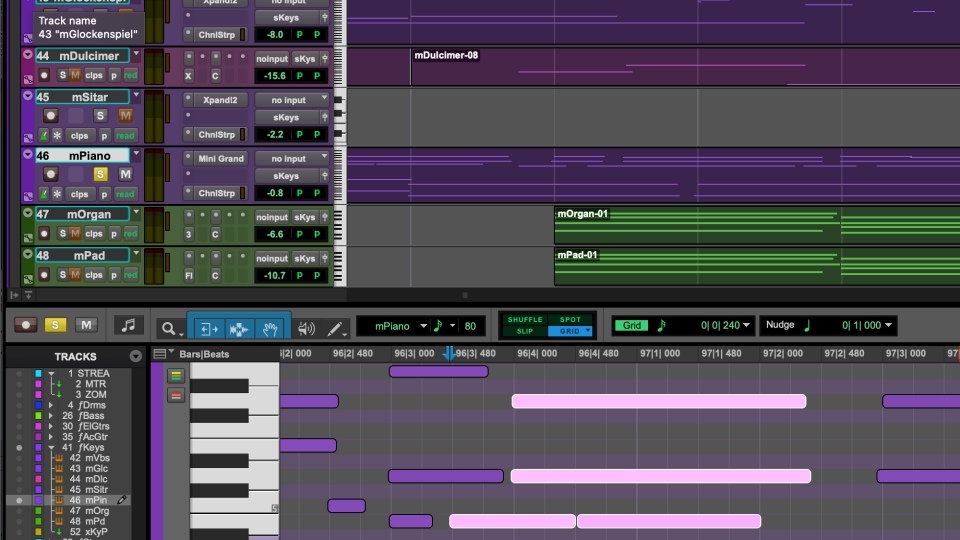Open Xpand!2 insert on mSitar track
The height and width of the screenshot is (540, 960).
click(x=220, y=100)
